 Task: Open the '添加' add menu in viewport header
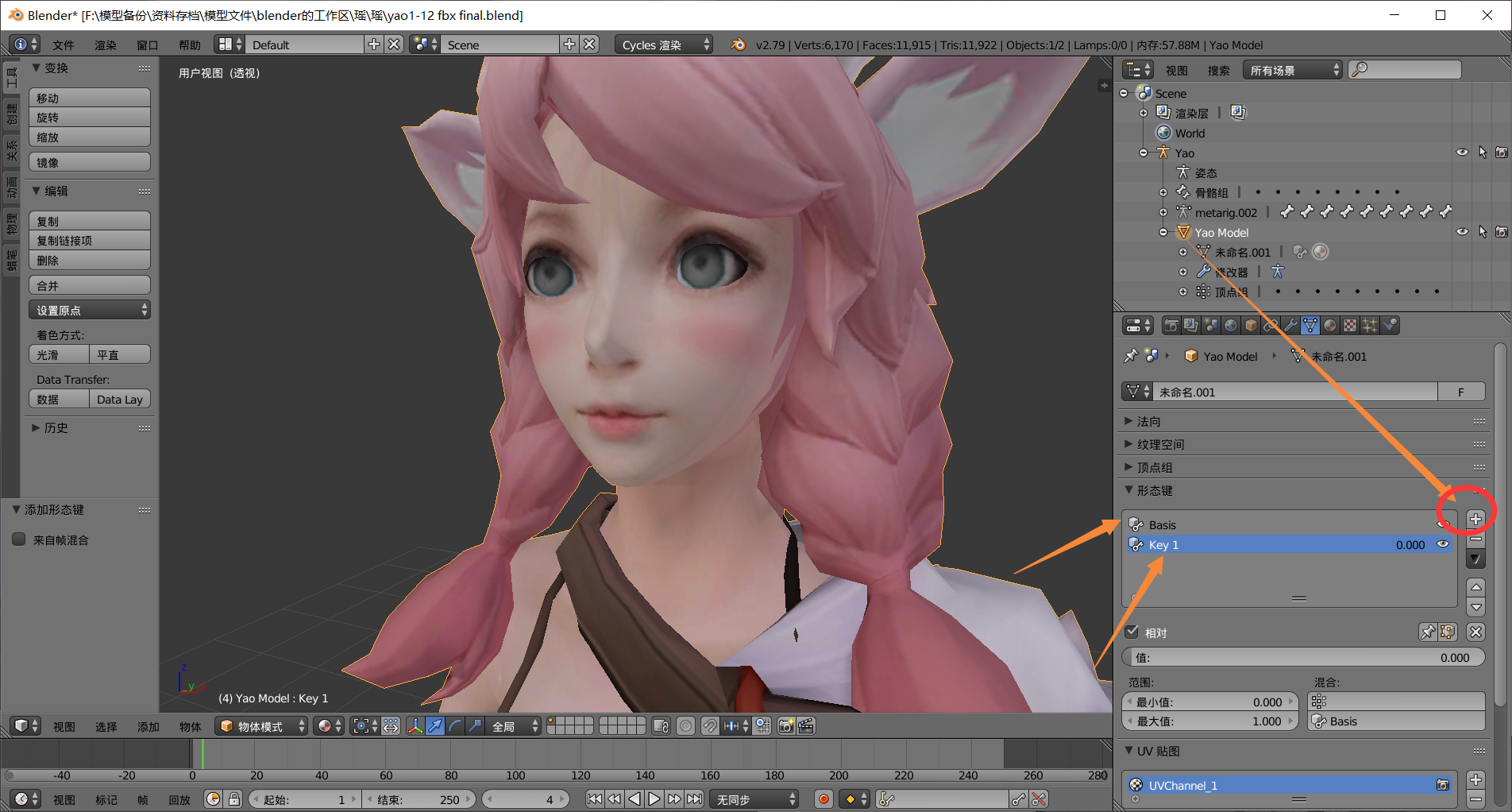click(x=148, y=726)
